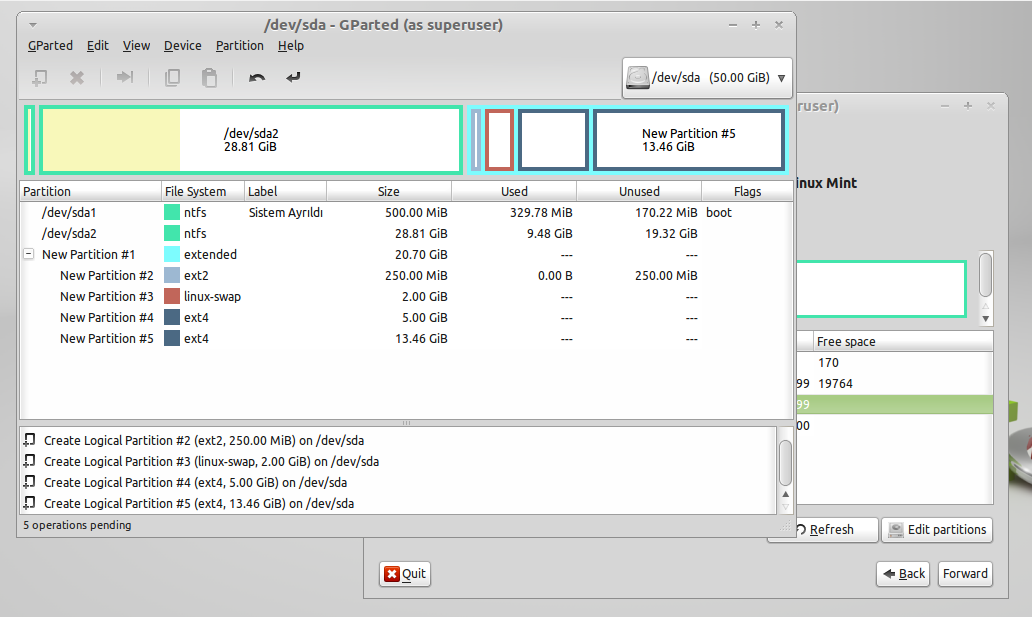Select the New Partition #3 row
The height and width of the screenshot is (617, 1032).
click(406, 297)
